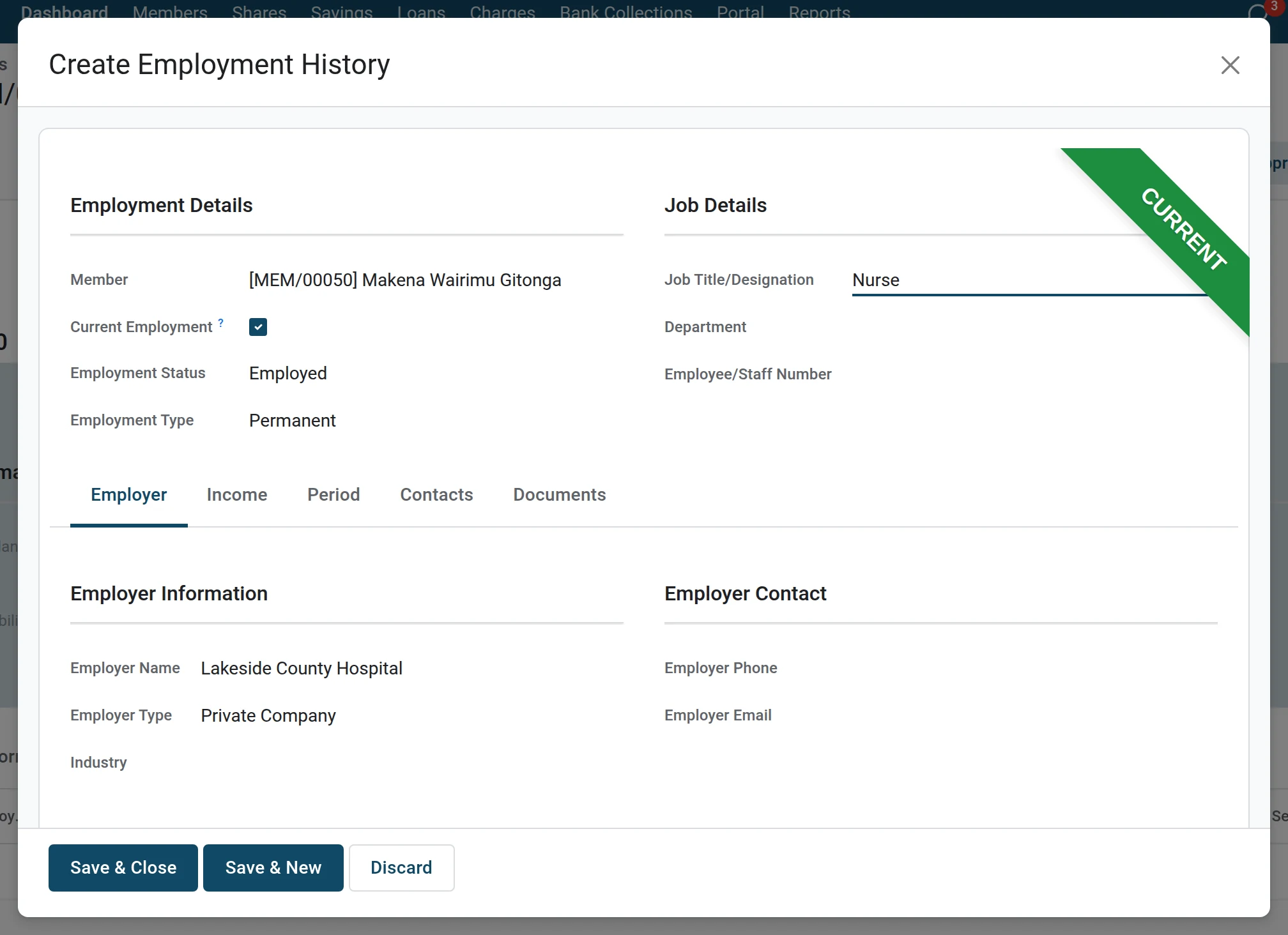Uncheck the Current Employment checkbox

tap(258, 327)
